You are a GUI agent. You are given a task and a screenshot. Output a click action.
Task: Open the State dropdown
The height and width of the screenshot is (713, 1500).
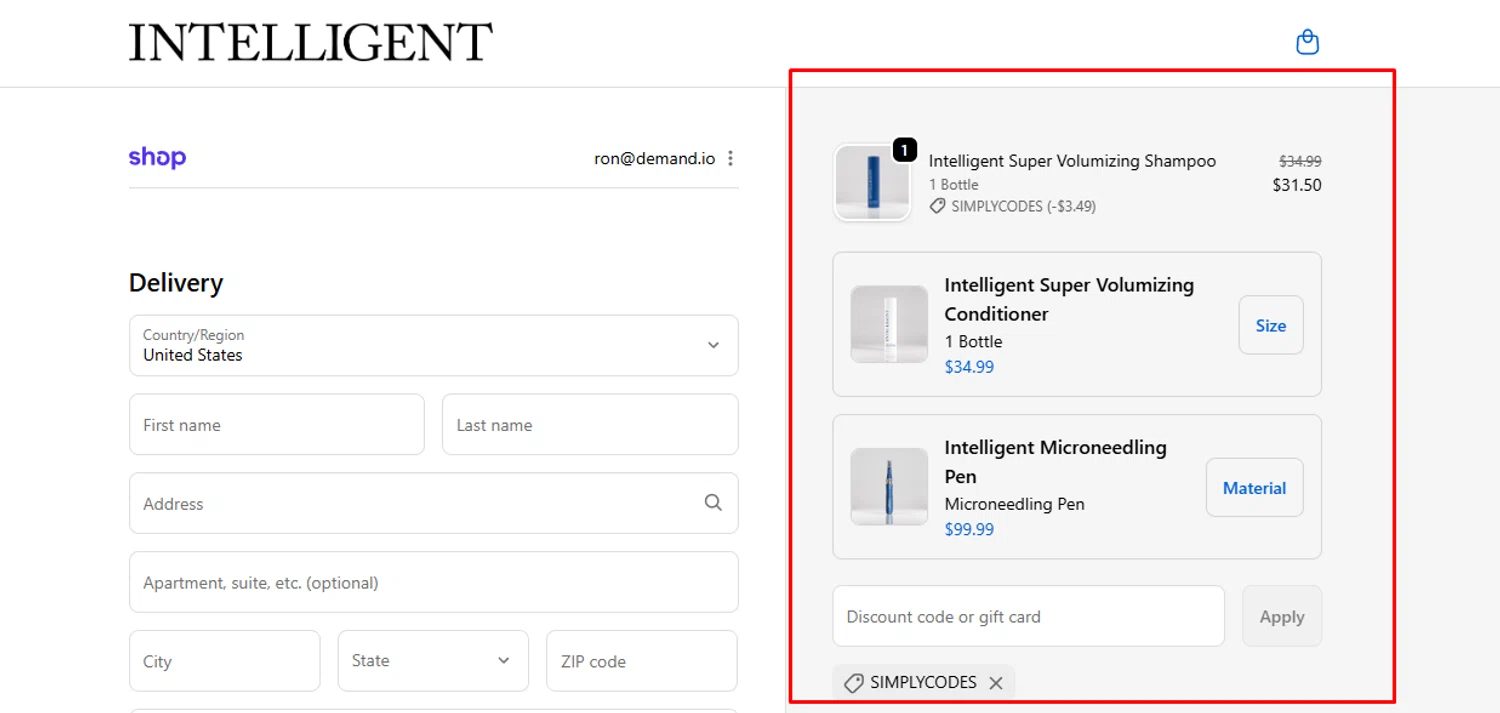tap(433, 661)
